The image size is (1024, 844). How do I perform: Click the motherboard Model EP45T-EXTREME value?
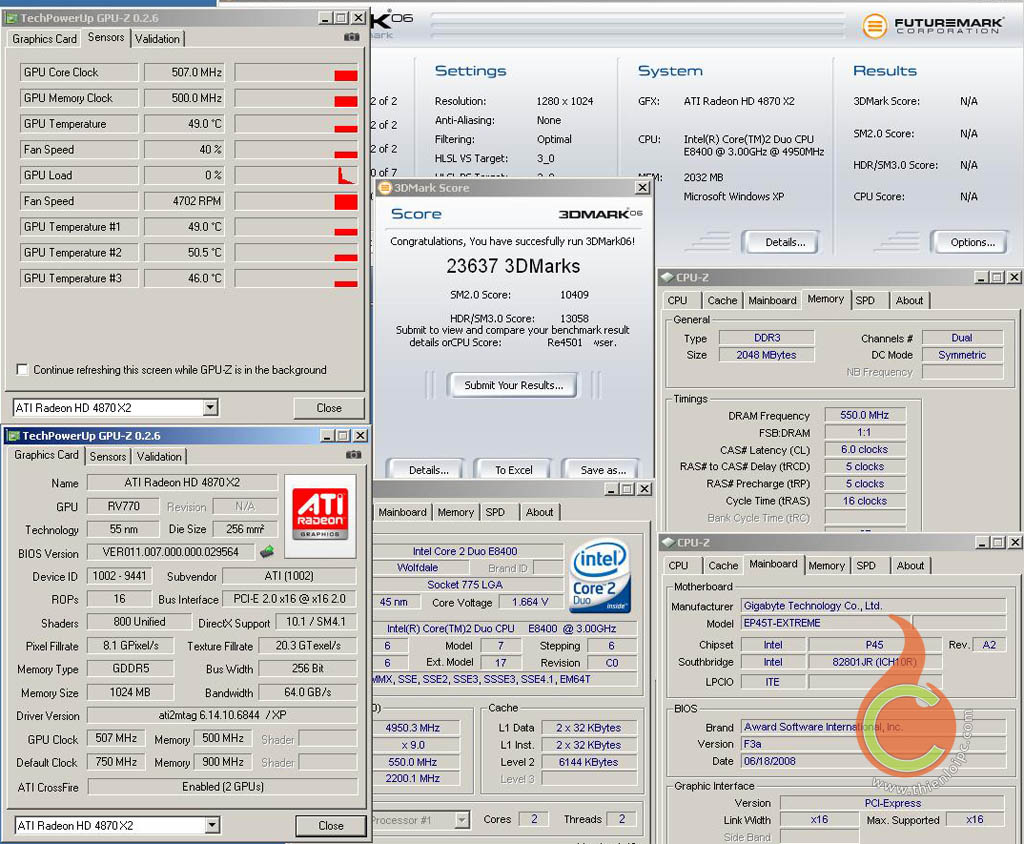(x=825, y=623)
